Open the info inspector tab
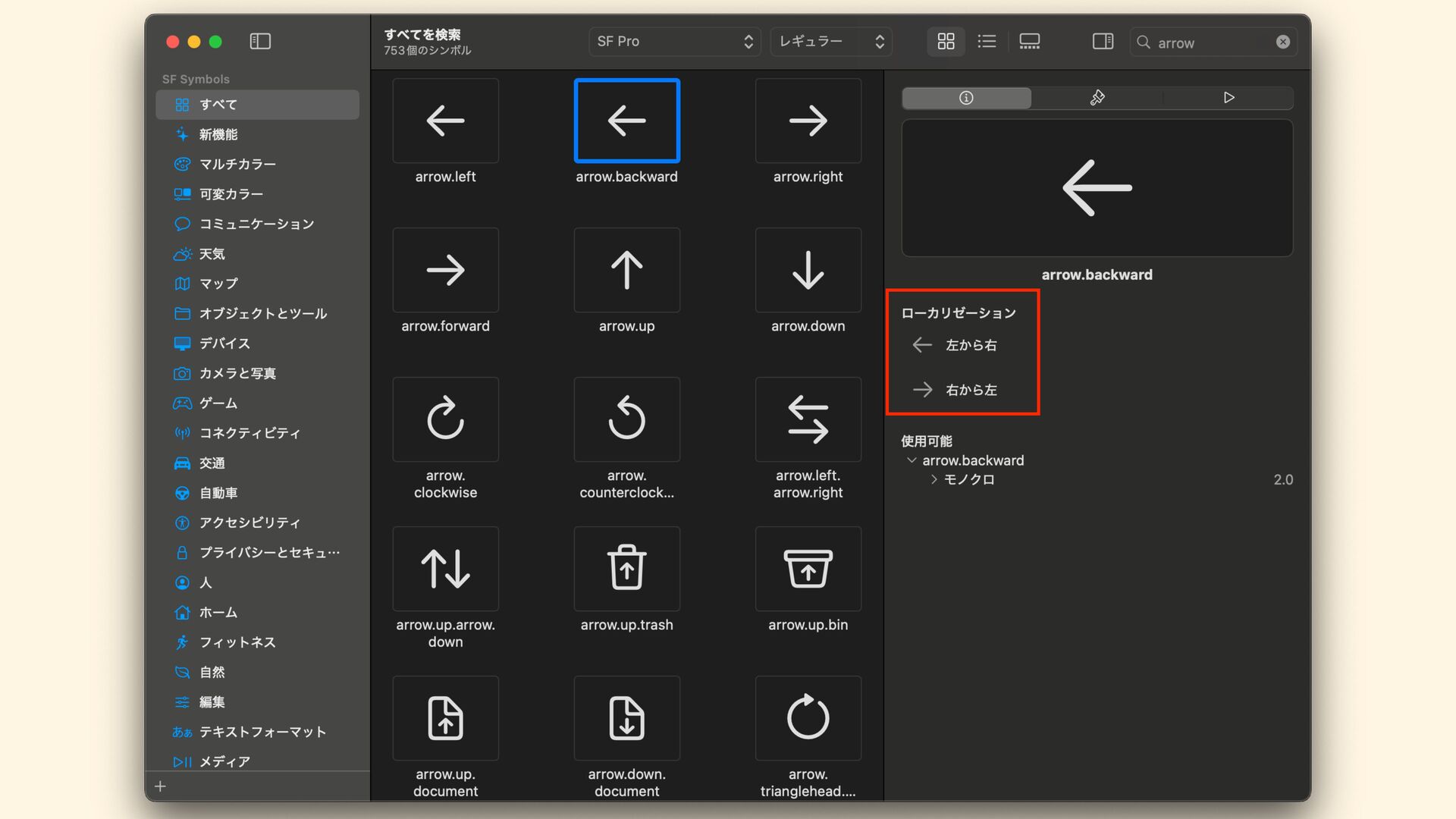The height and width of the screenshot is (819, 1456). coord(966,98)
